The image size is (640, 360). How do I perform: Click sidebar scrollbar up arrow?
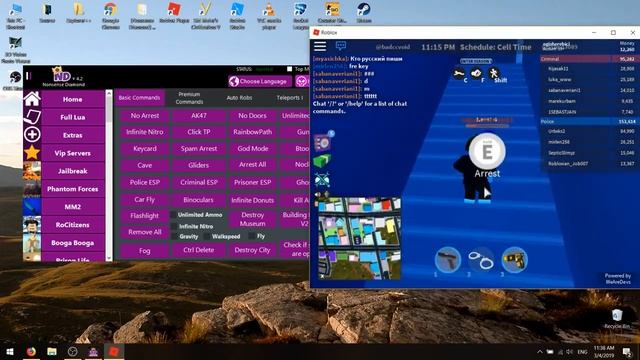point(109,93)
